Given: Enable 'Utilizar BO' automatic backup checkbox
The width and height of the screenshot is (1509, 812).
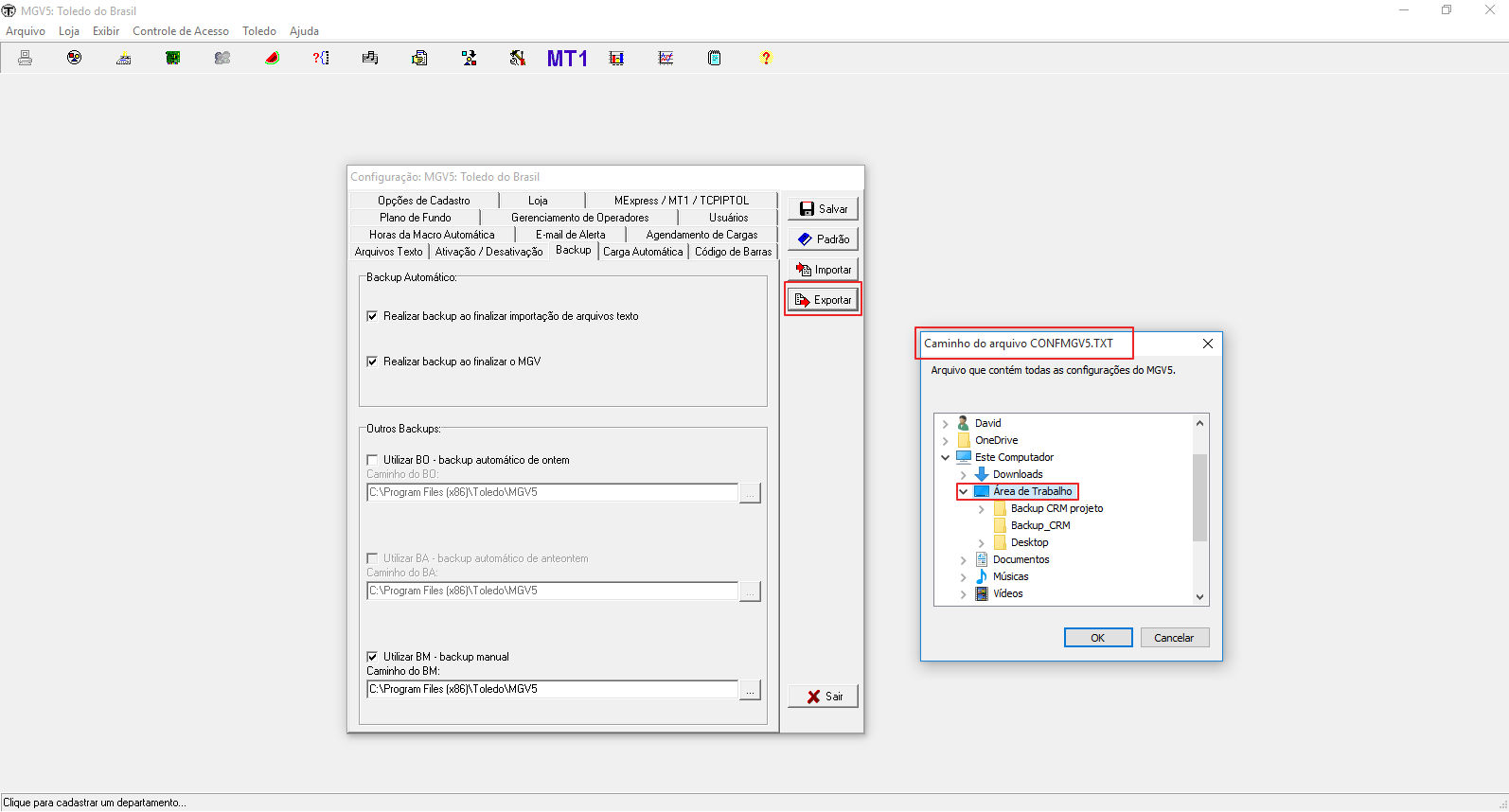Looking at the screenshot, I should click(372, 460).
